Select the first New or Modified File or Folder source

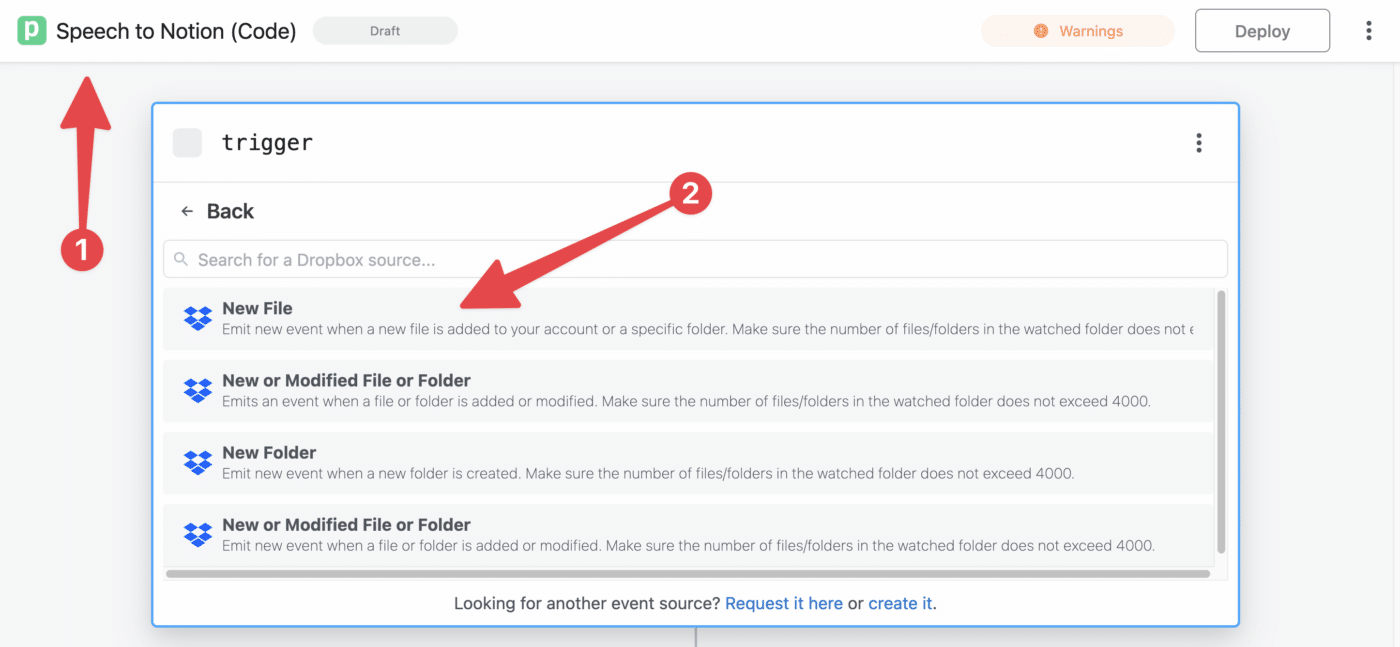(688, 391)
